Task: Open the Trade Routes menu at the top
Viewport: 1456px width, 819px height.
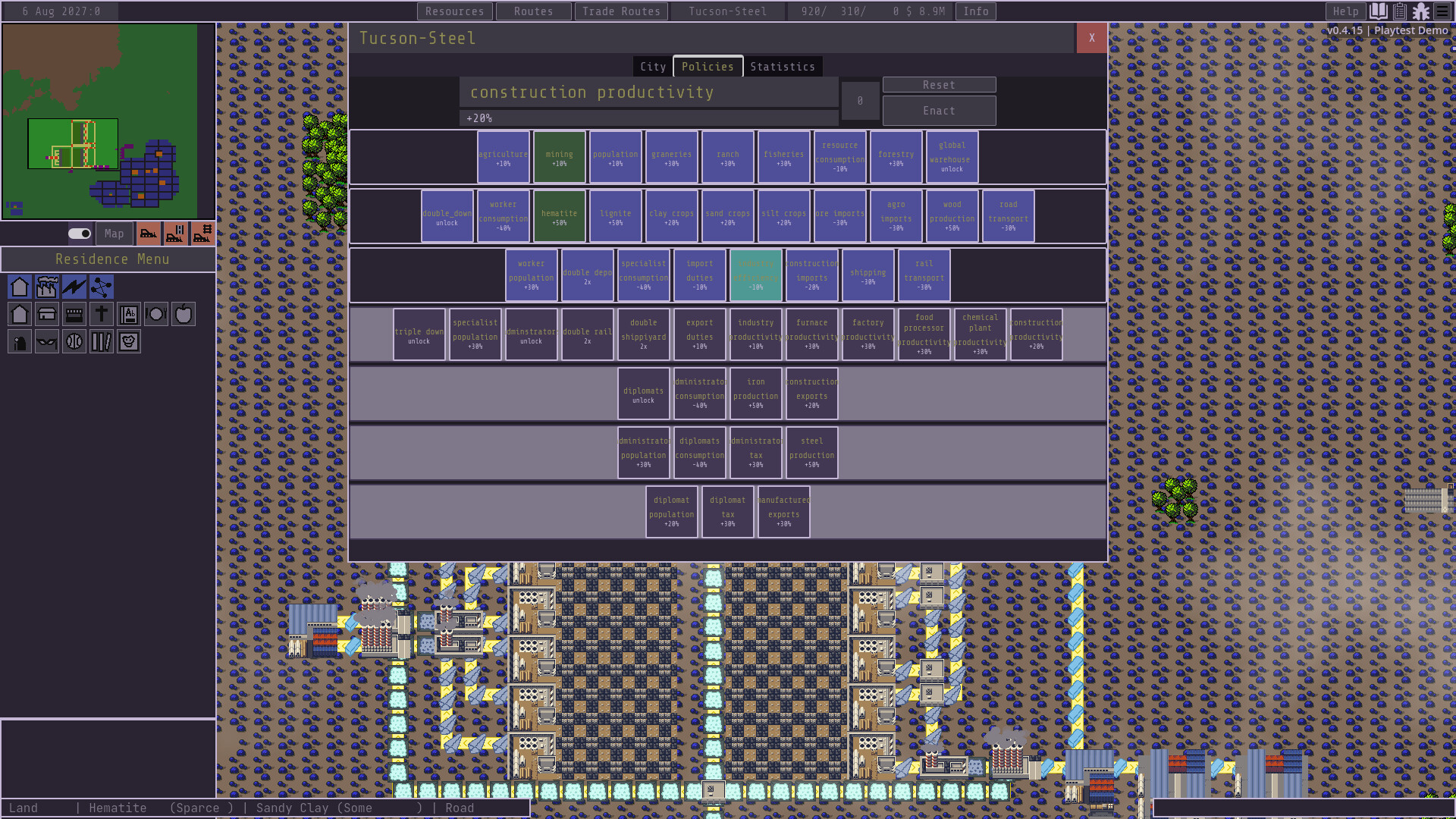Action: pos(621,11)
